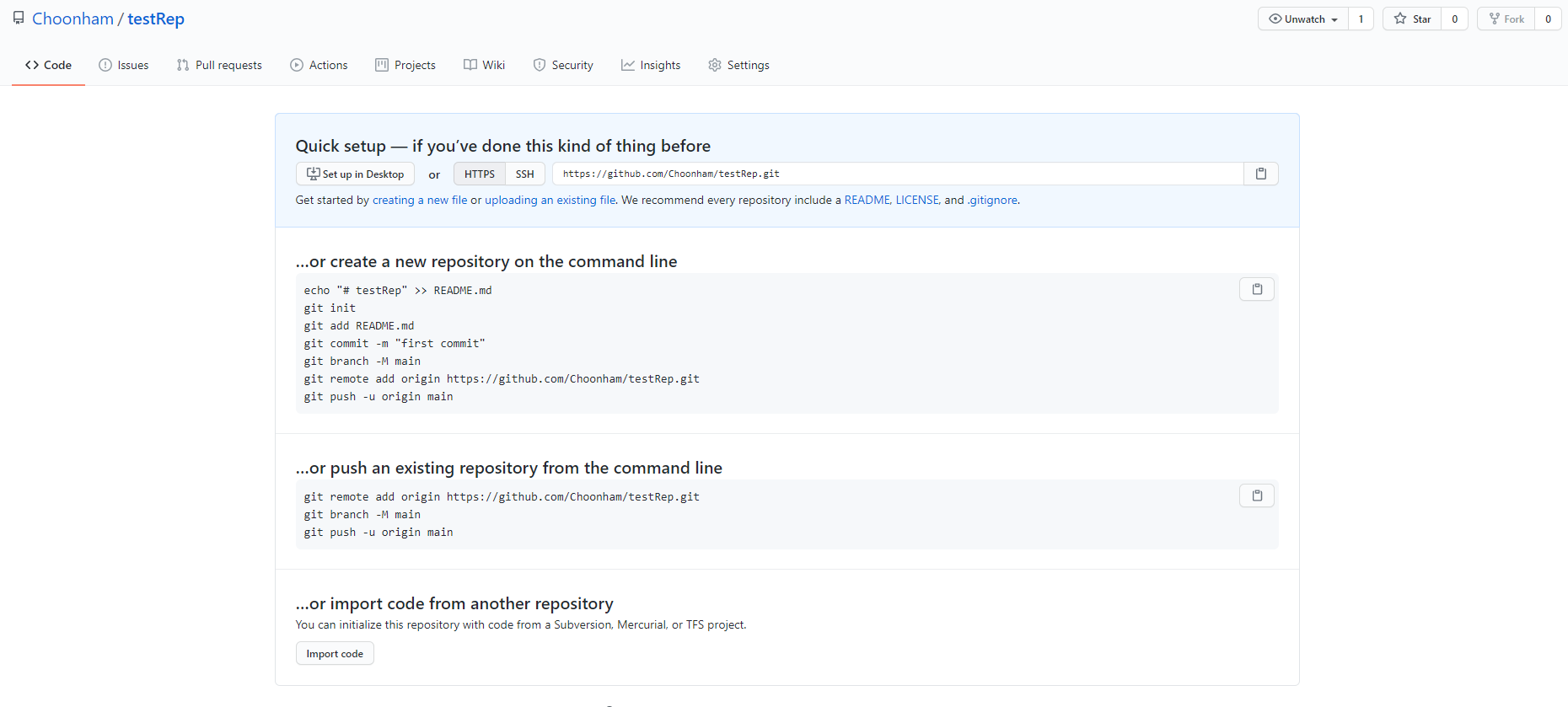Open the .gitignore recommendation link
The width and height of the screenshot is (1568, 707).
(992, 200)
